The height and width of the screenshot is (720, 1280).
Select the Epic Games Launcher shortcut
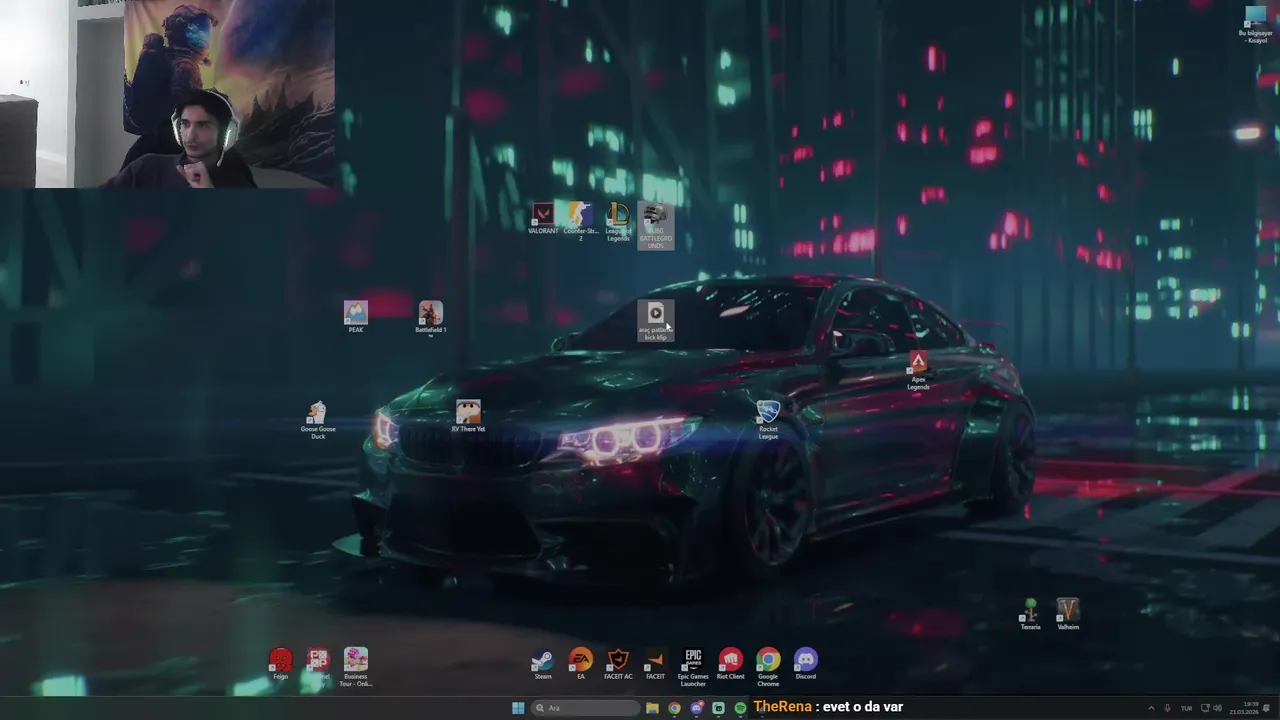coord(693,667)
